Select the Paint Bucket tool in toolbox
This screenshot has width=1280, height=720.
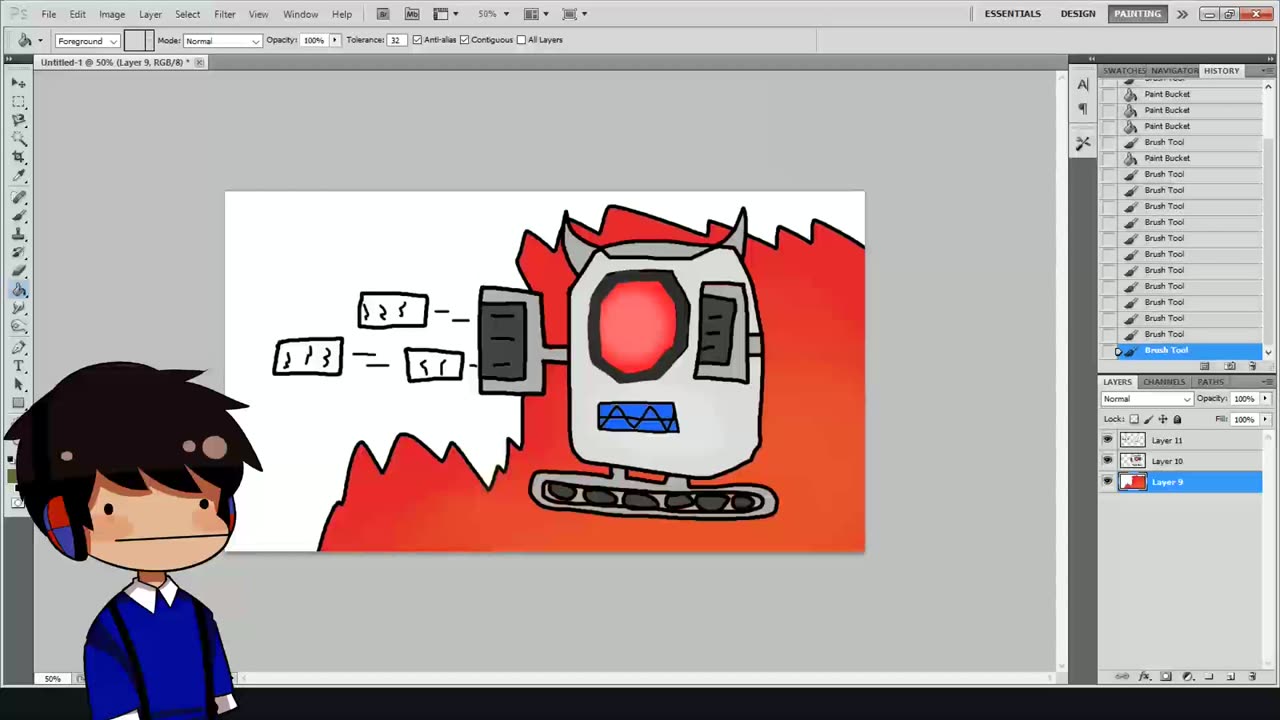coord(19,290)
